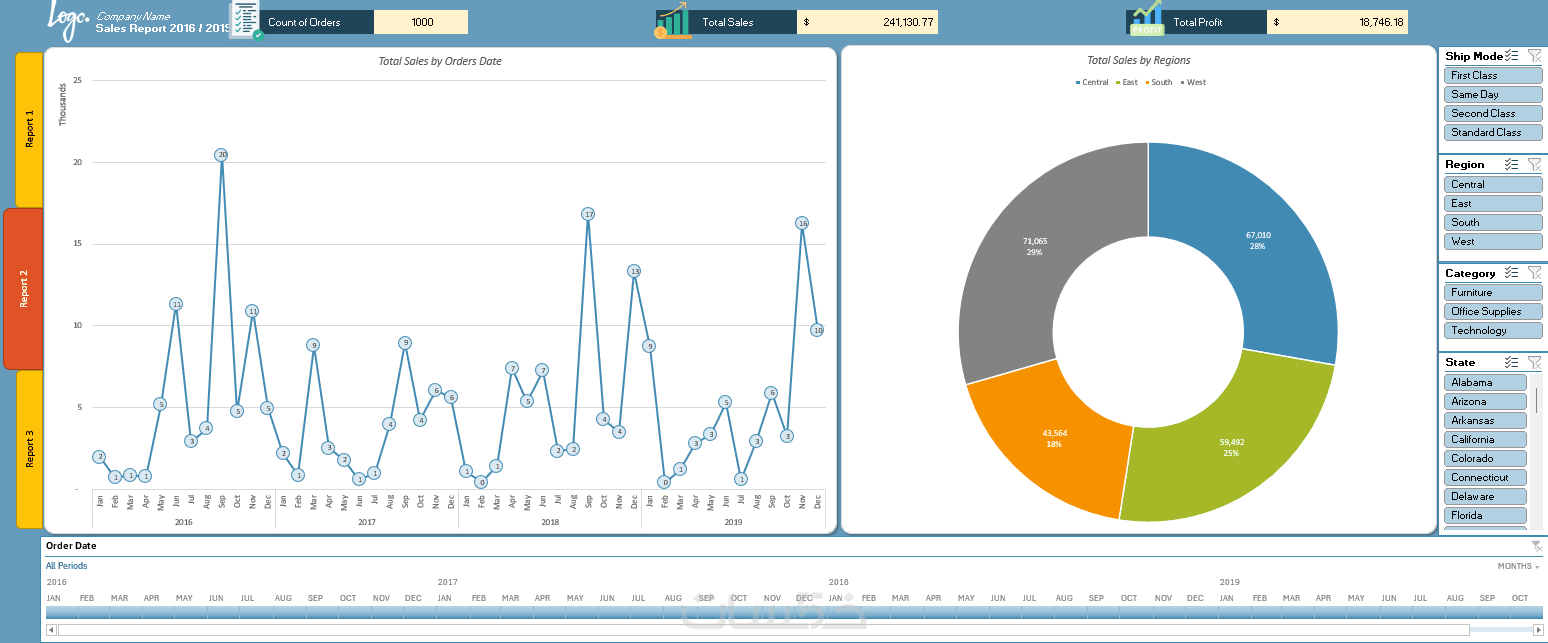Open the MONTHS time-level dropdown
The width and height of the screenshot is (1548, 643).
point(1519,567)
